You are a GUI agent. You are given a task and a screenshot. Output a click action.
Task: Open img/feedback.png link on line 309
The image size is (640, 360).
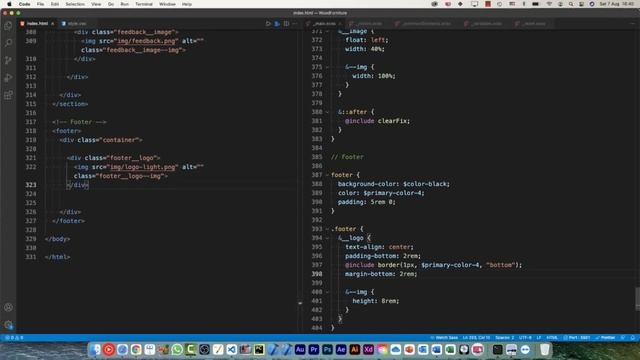[147, 41]
